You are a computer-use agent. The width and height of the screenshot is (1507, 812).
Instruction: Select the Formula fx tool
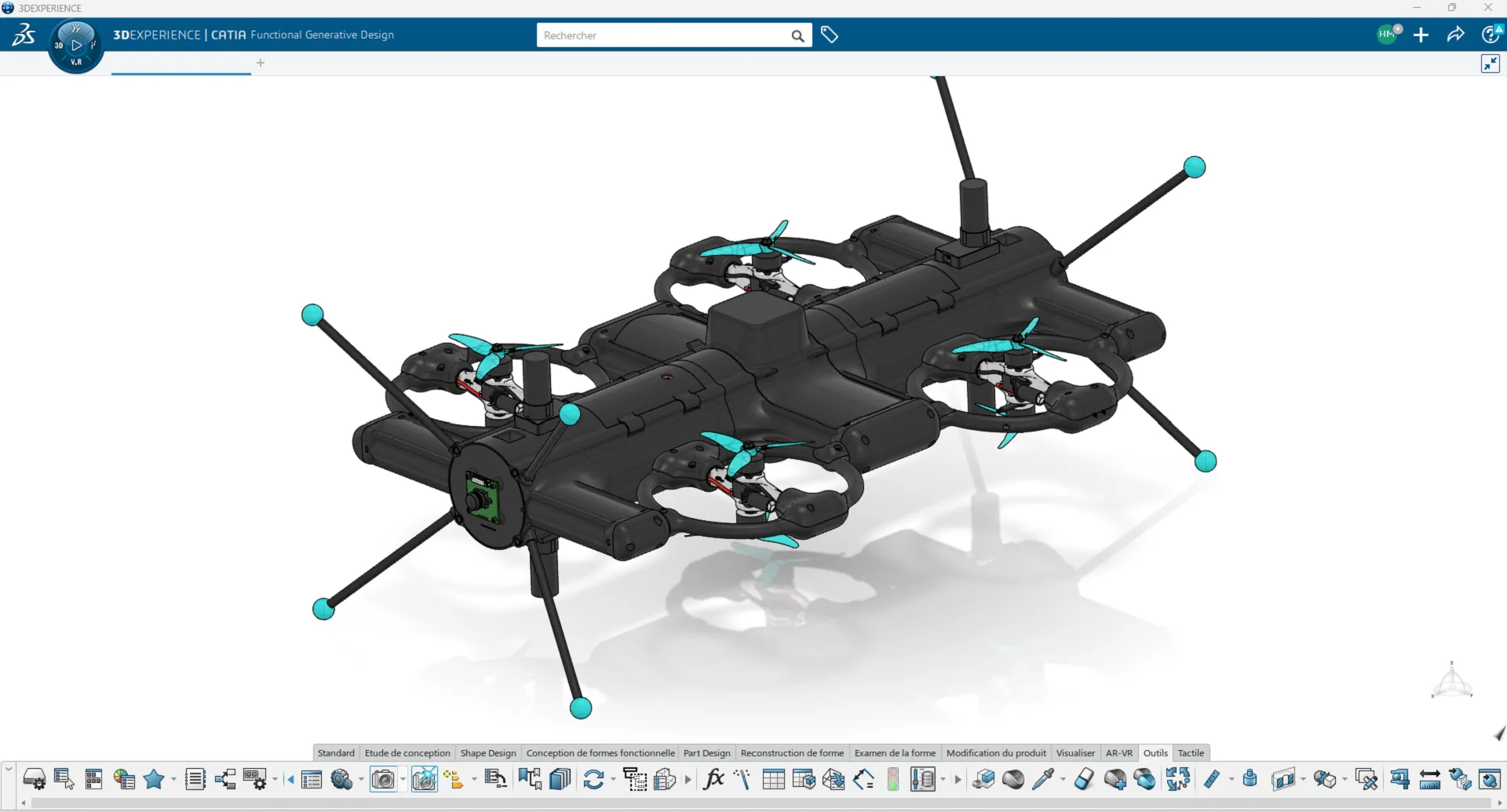coord(714,778)
